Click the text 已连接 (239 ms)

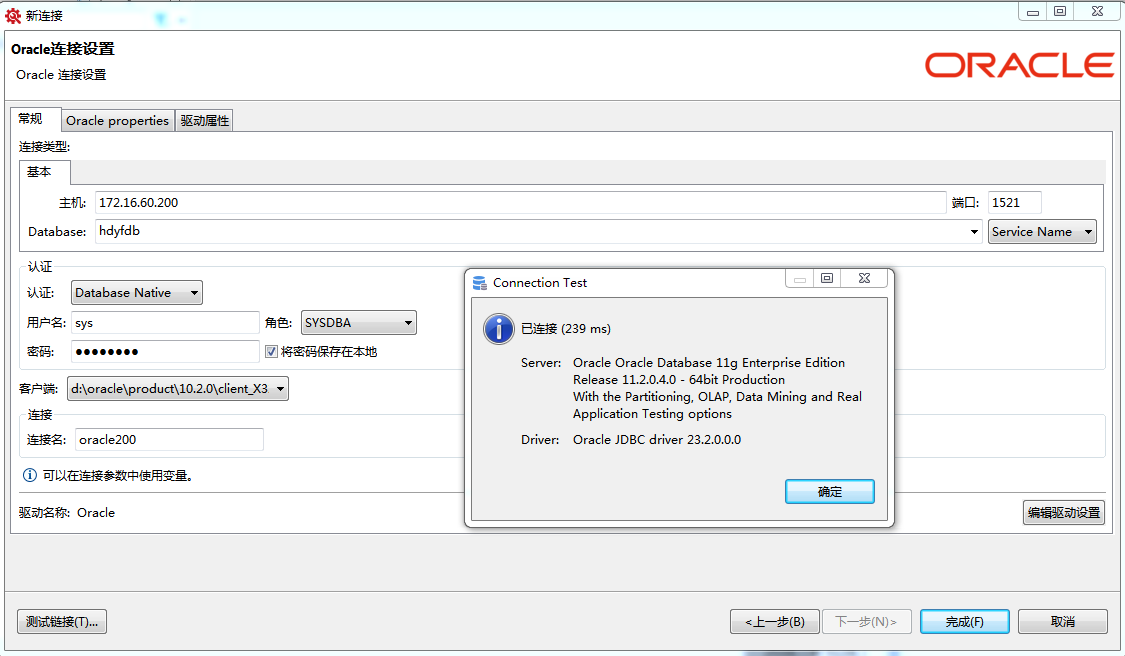(565, 329)
